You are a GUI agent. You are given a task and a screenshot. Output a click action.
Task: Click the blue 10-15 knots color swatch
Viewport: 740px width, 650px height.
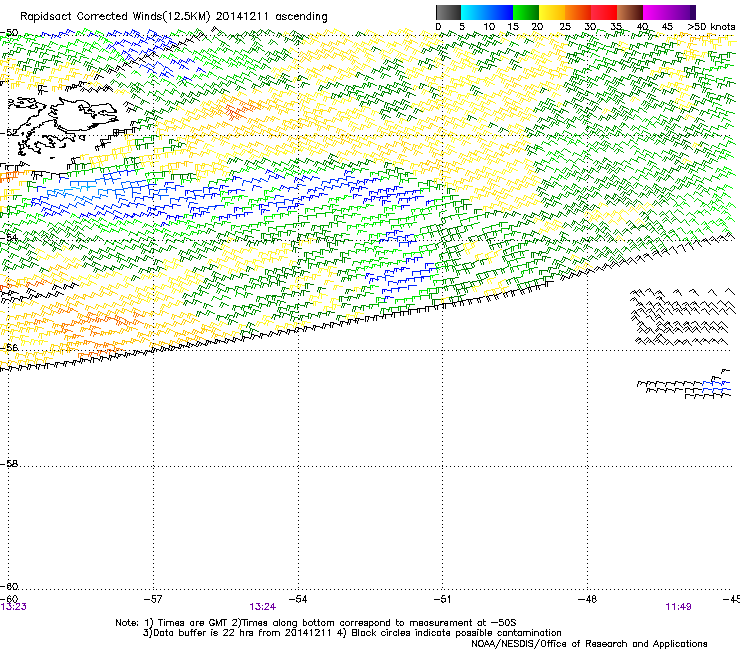pyautogui.click(x=500, y=12)
